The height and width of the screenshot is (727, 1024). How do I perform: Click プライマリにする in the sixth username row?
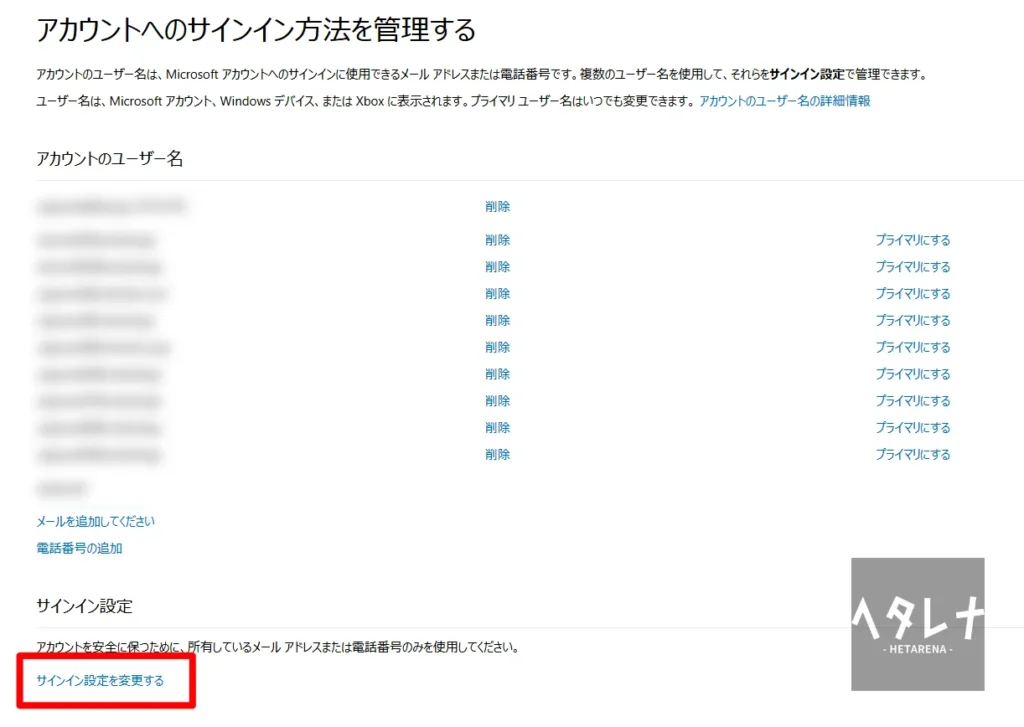(912, 348)
